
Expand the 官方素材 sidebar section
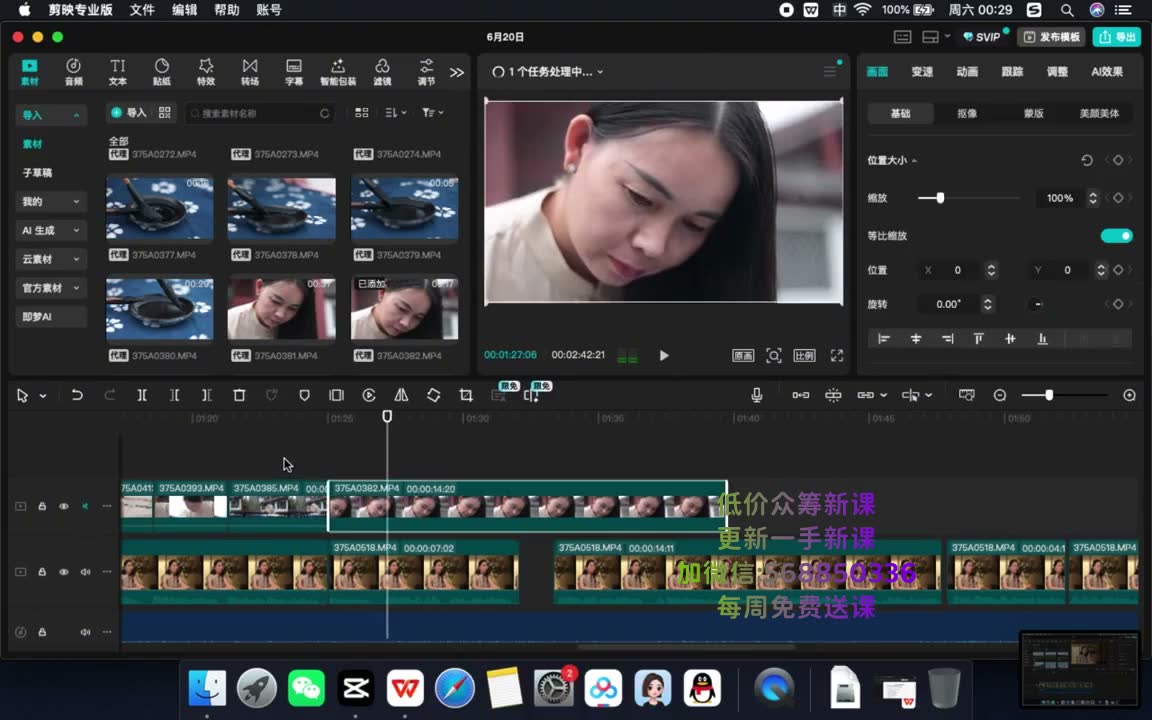tap(51, 288)
